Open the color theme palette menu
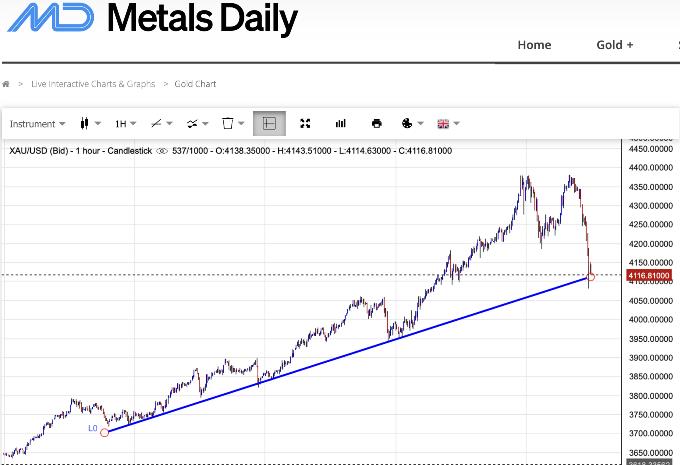Image resolution: width=680 pixels, height=465 pixels. (x=410, y=124)
